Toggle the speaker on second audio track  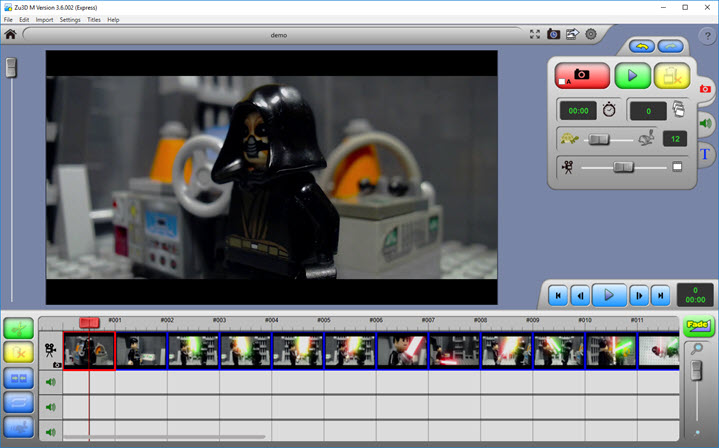[50, 407]
